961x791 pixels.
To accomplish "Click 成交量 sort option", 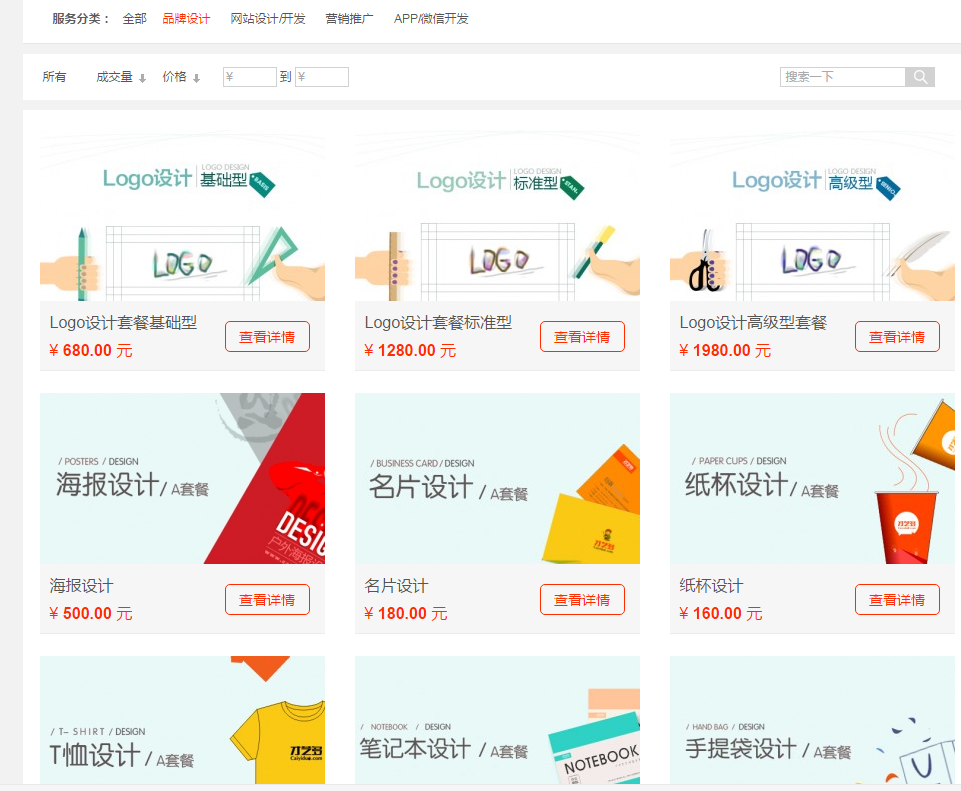I will tap(114, 77).
